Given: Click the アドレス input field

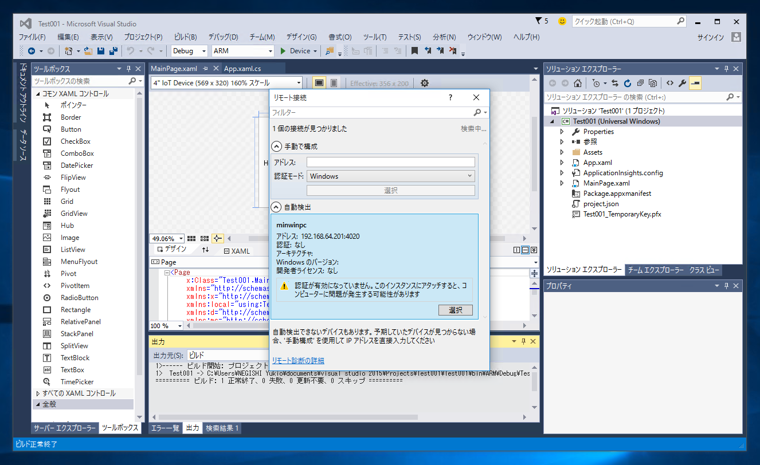Looking at the screenshot, I should 390,162.
